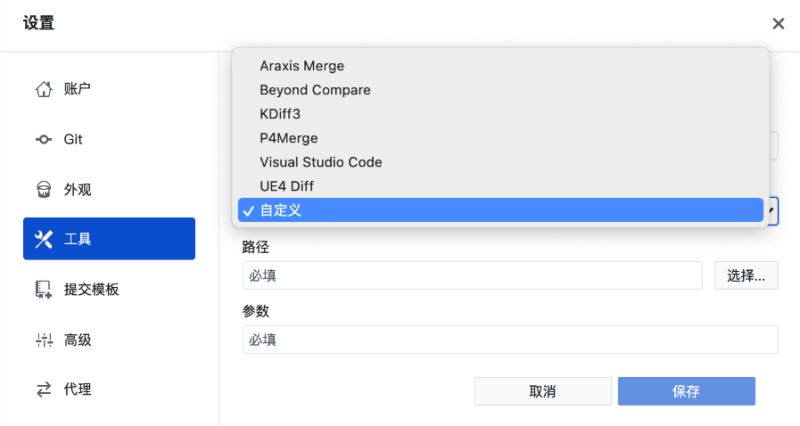The height and width of the screenshot is (426, 800).
Task: Choose Beyond Compare in the list
Action: pyautogui.click(x=315, y=90)
